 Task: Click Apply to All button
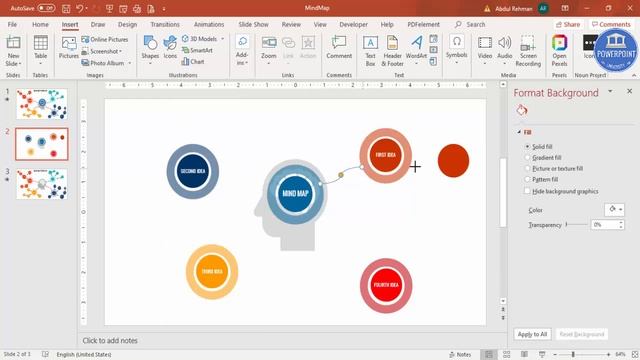[532, 334]
